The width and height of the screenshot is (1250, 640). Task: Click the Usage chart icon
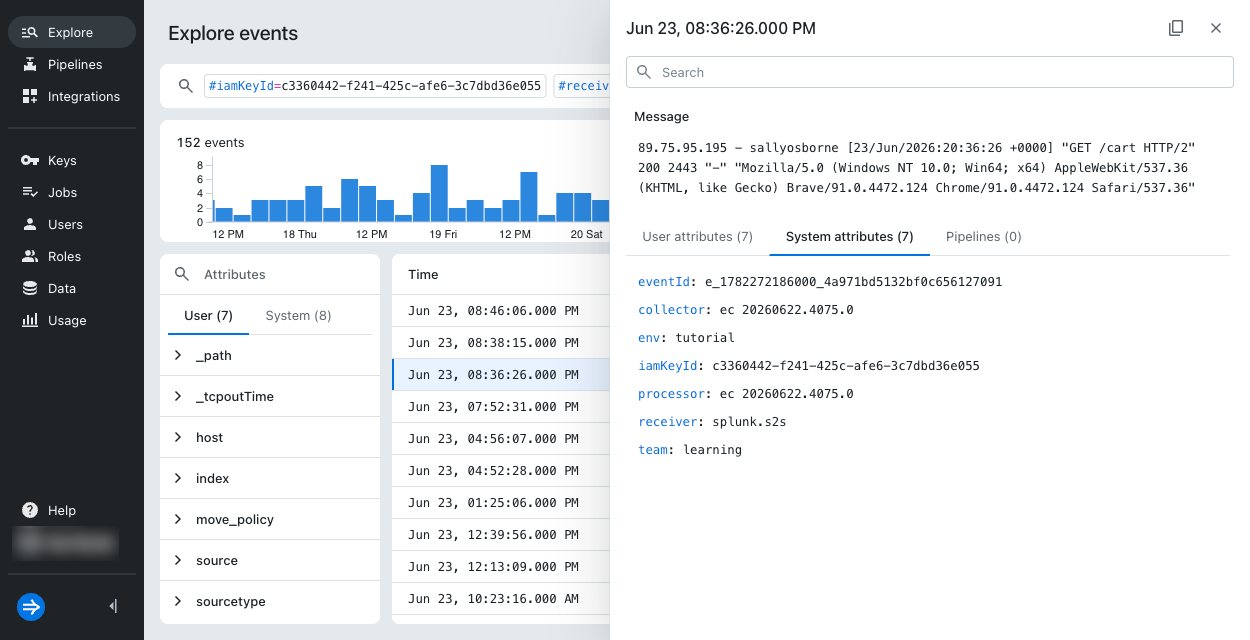(30, 321)
